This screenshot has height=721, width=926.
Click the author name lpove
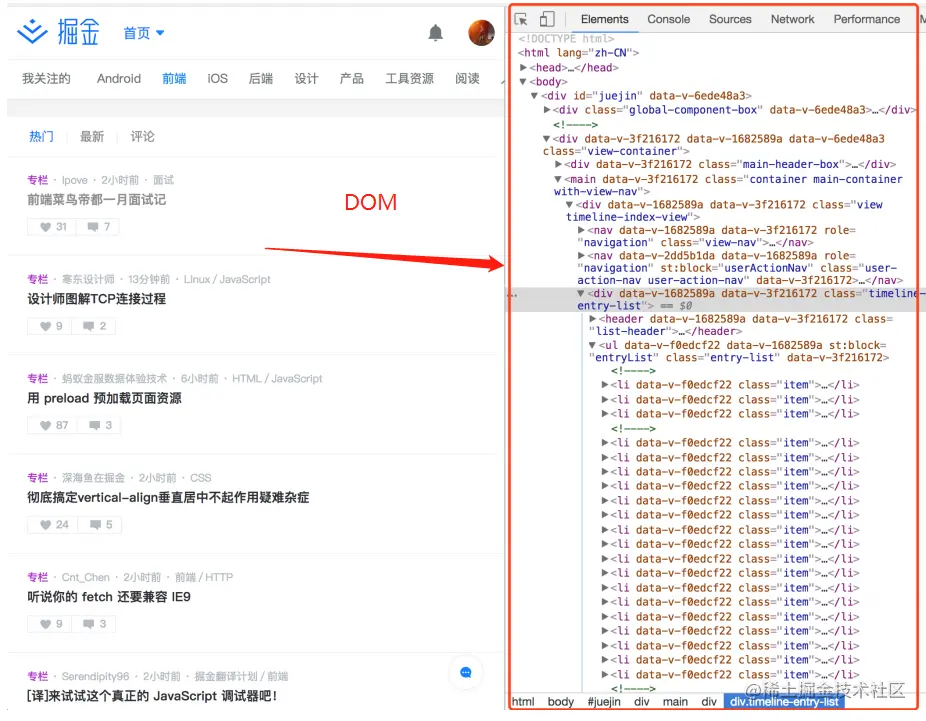pyautogui.click(x=74, y=180)
